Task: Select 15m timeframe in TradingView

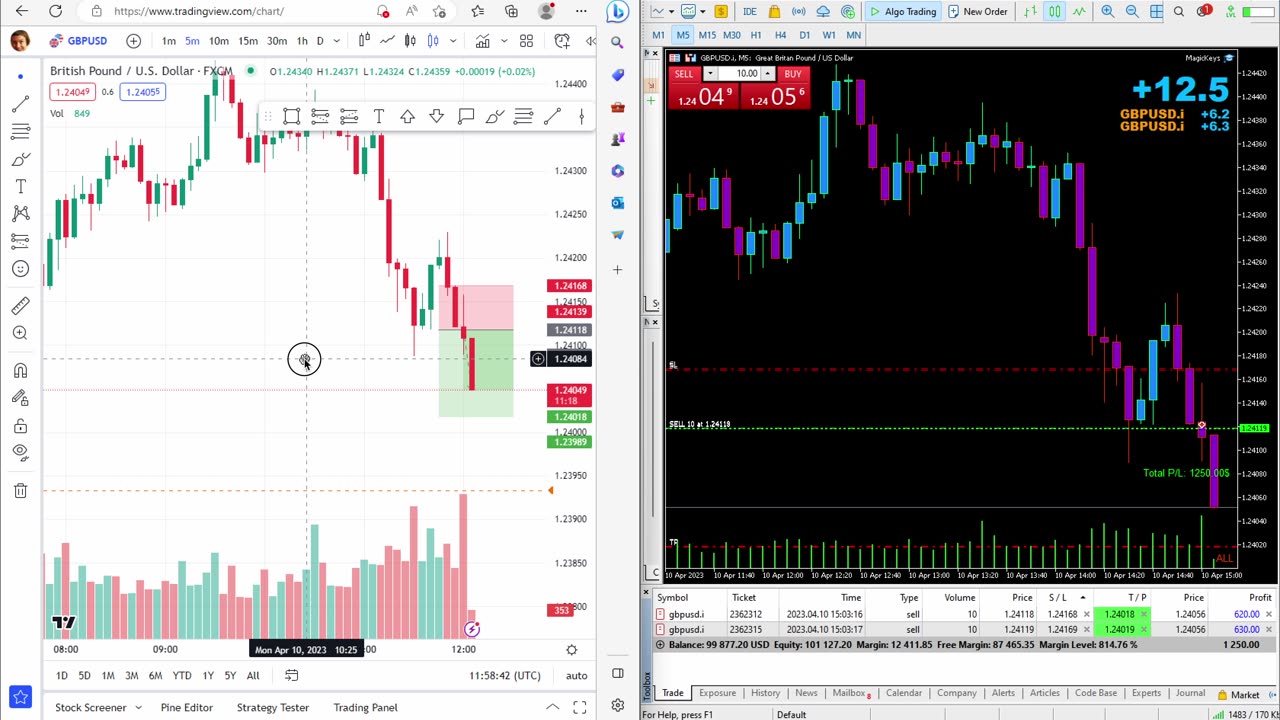Action: pos(248,41)
